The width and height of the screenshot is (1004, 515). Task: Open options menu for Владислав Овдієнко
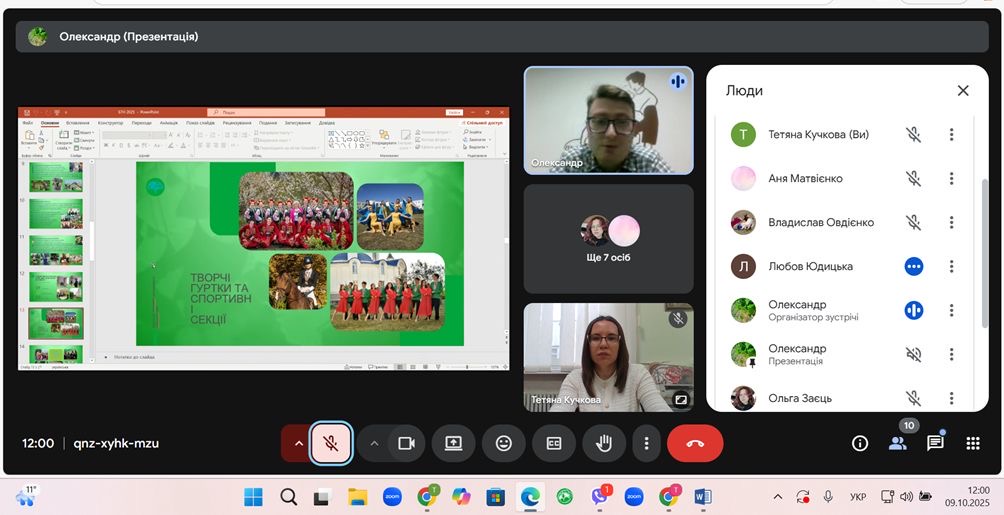pyautogui.click(x=951, y=223)
